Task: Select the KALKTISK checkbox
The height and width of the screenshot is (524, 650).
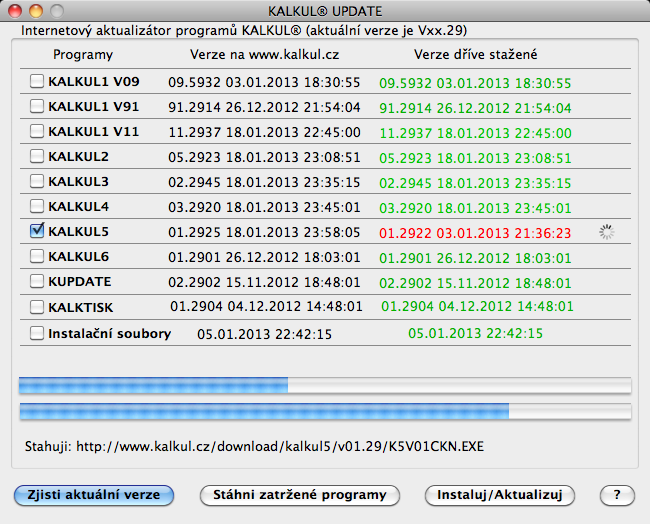Action: [37, 307]
